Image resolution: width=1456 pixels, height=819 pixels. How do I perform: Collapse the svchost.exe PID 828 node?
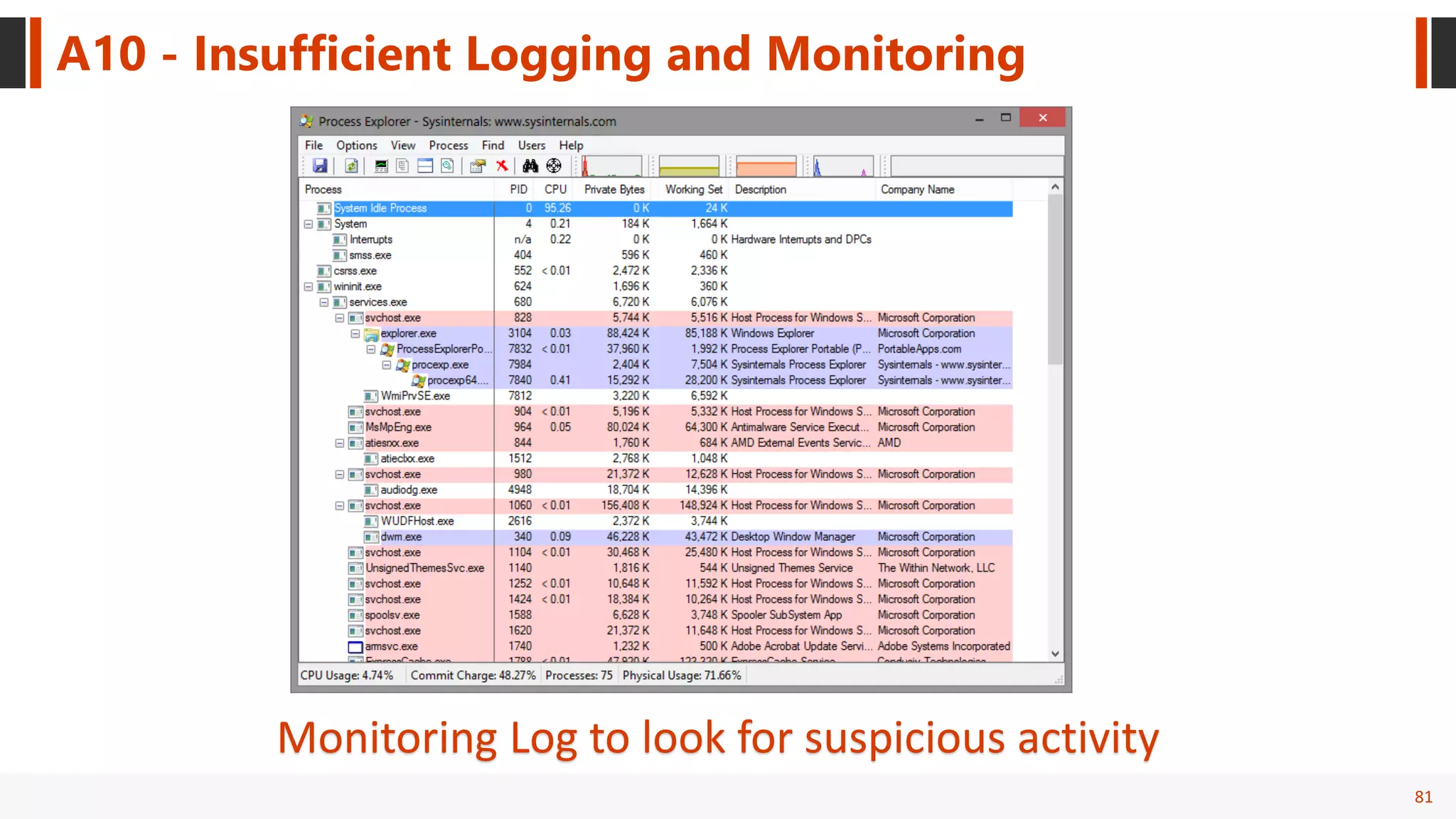pos(340,318)
